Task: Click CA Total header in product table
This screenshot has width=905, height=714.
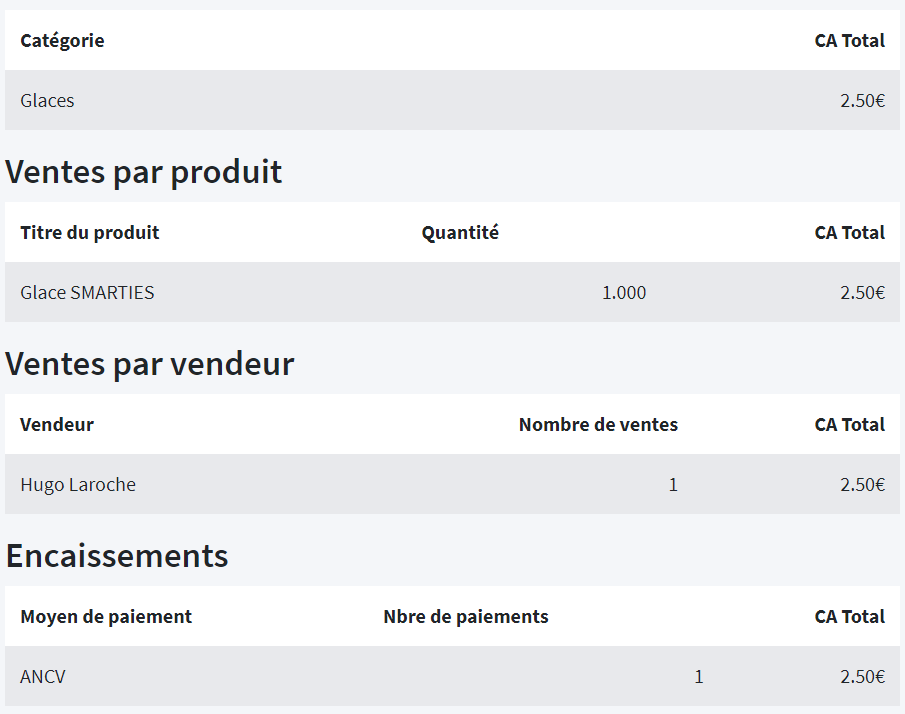Action: coord(850,232)
